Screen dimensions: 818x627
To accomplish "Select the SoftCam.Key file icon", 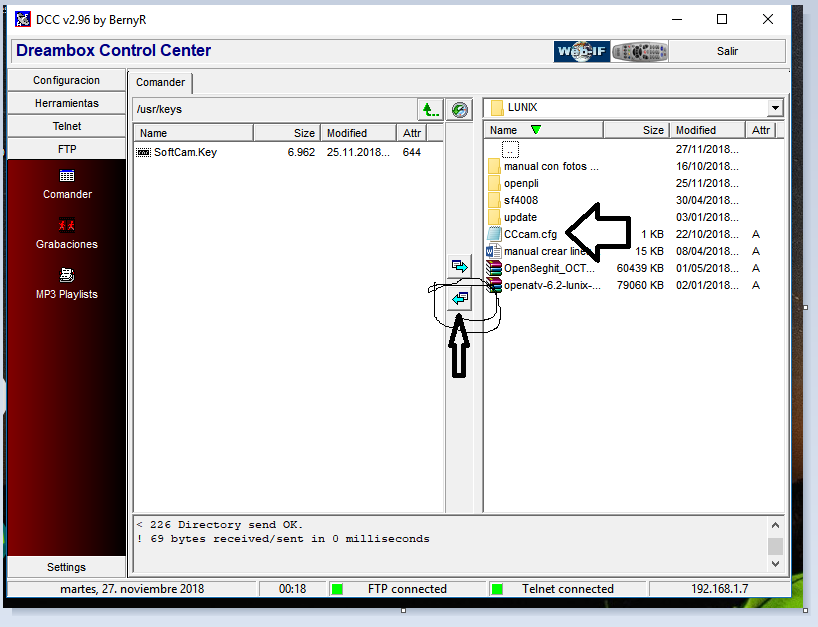I will click(x=143, y=152).
